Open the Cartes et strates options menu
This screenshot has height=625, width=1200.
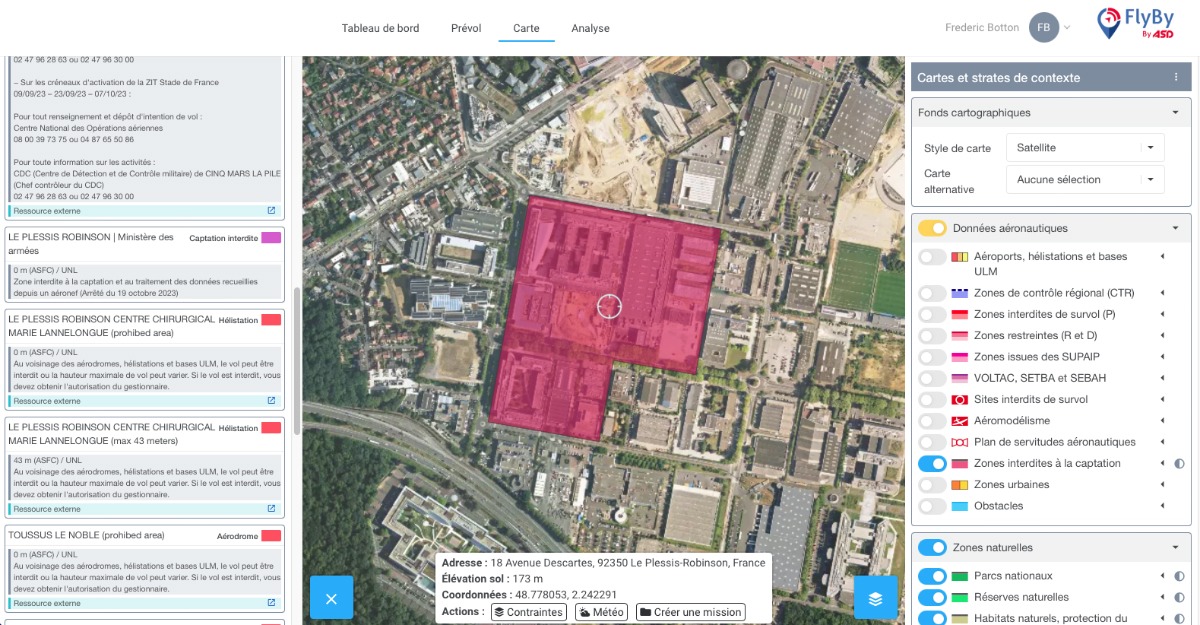pos(1176,77)
